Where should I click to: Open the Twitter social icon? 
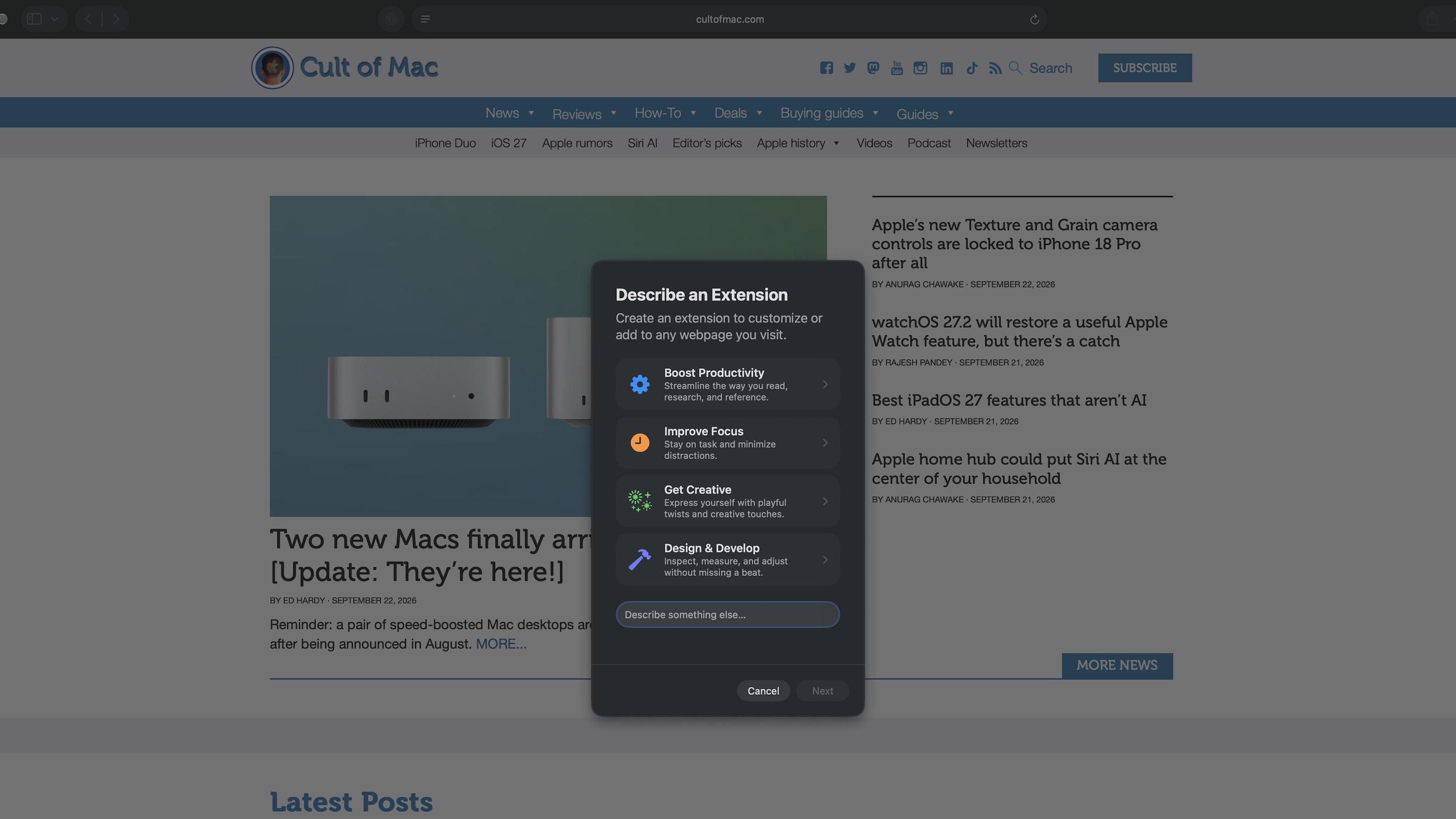pyautogui.click(x=849, y=68)
